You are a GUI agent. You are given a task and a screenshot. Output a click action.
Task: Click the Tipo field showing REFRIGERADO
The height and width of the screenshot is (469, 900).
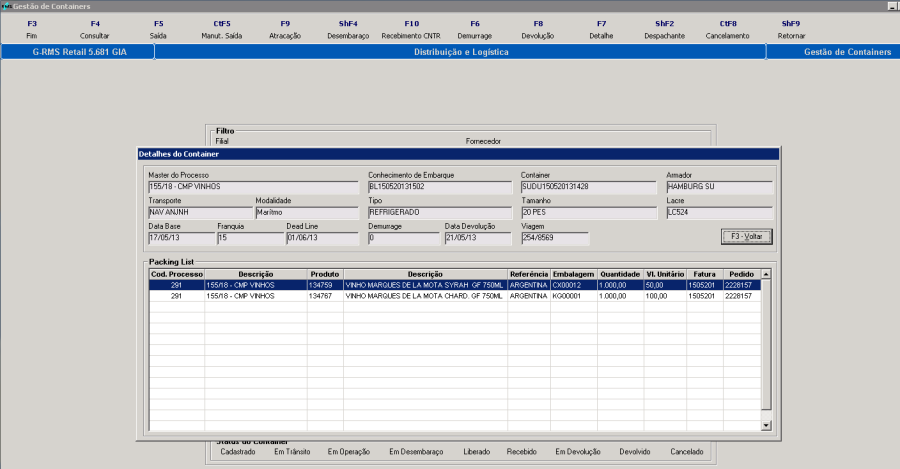440,212
